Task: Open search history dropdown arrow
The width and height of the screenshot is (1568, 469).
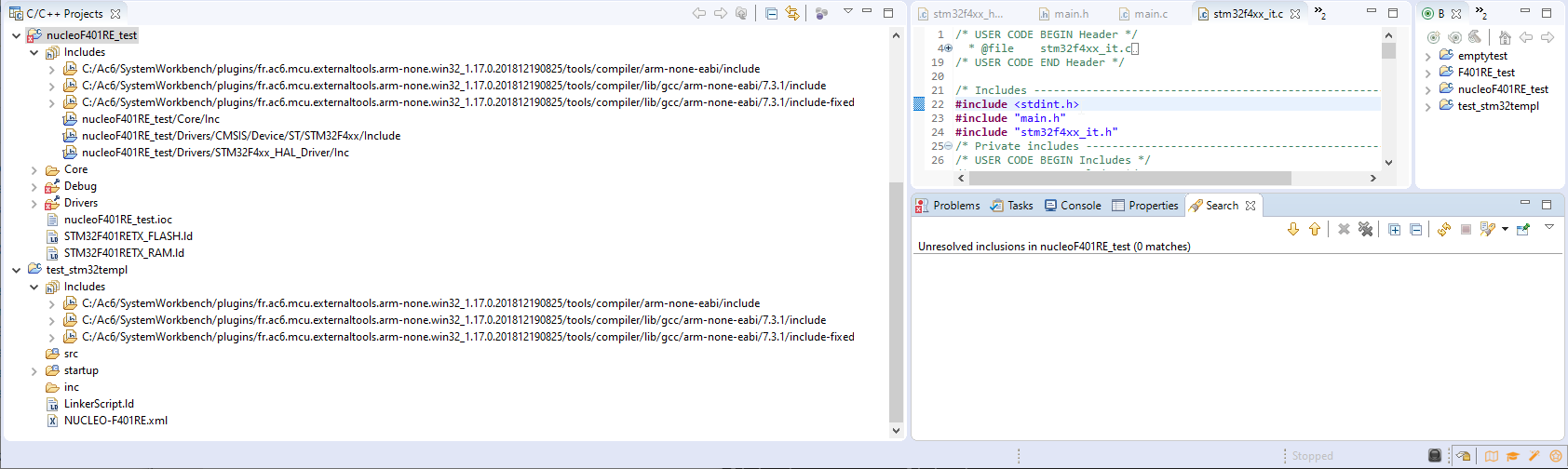Action: click(x=1505, y=229)
